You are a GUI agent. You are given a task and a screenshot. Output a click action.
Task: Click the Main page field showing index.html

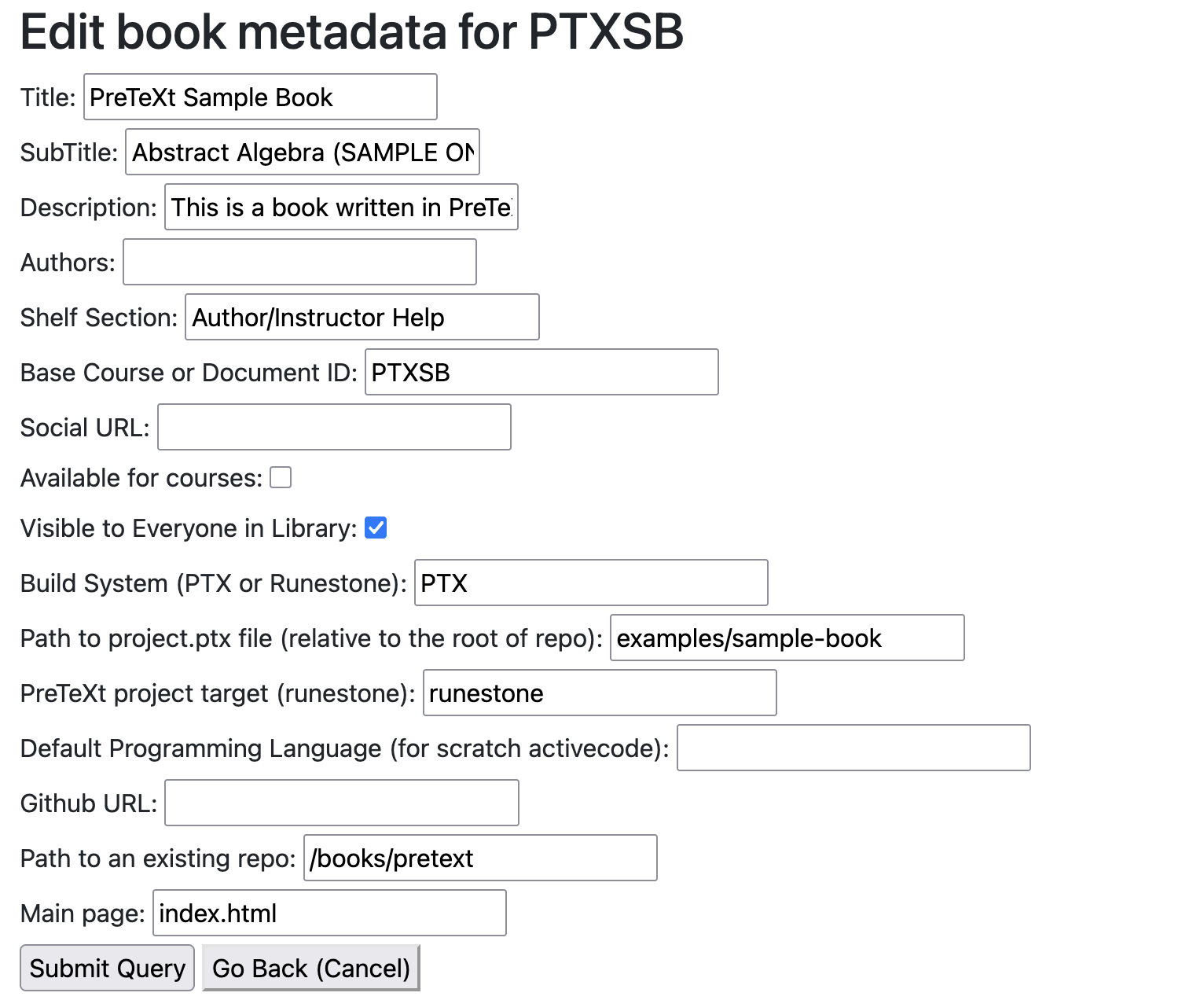329,913
